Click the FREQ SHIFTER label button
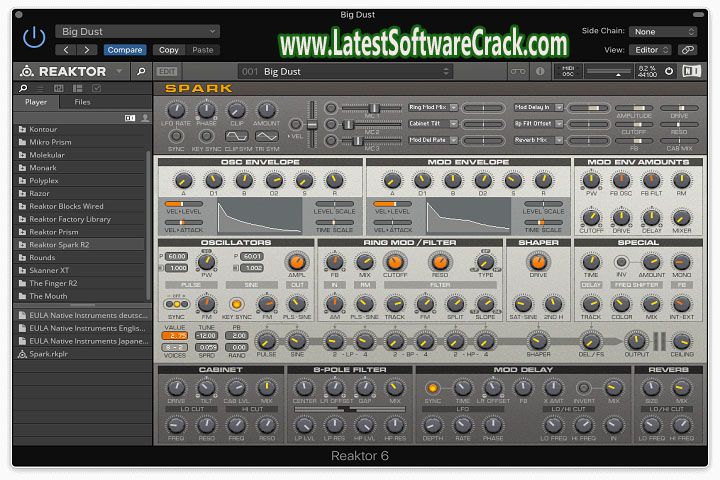720x480 pixels. tap(636, 285)
